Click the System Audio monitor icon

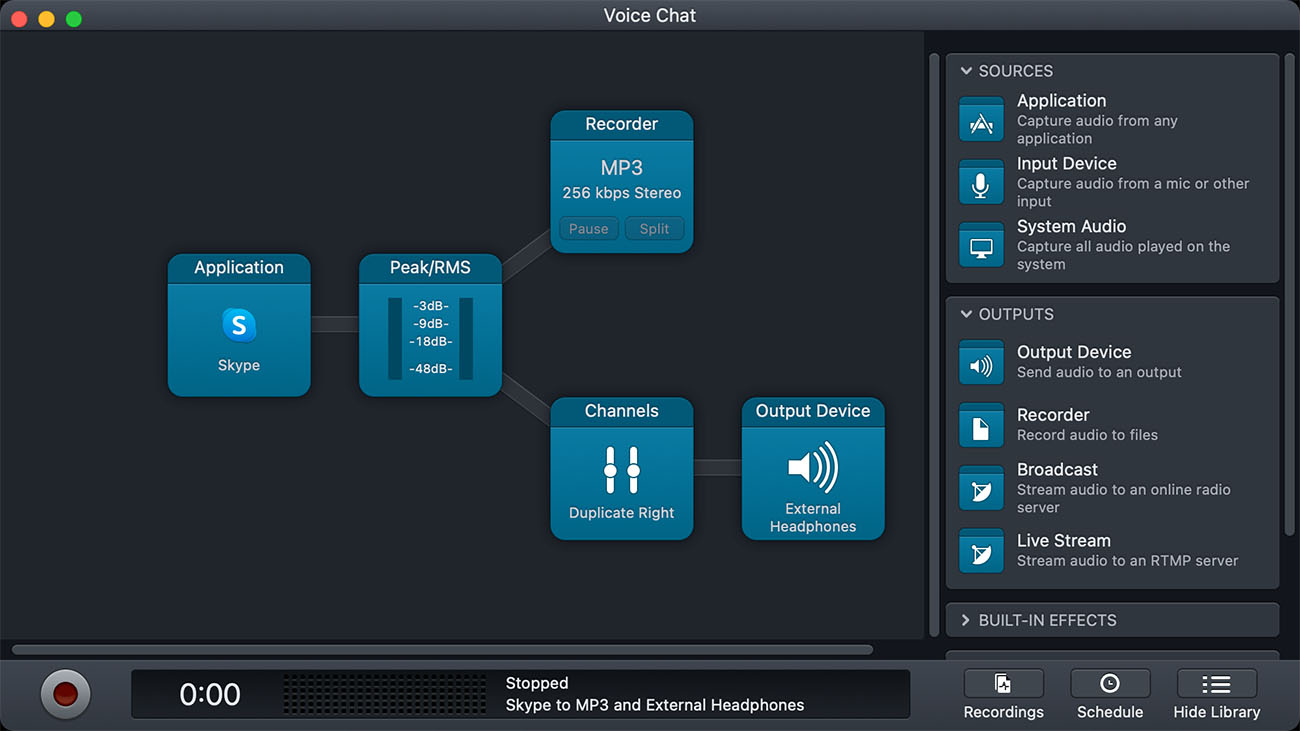point(981,246)
